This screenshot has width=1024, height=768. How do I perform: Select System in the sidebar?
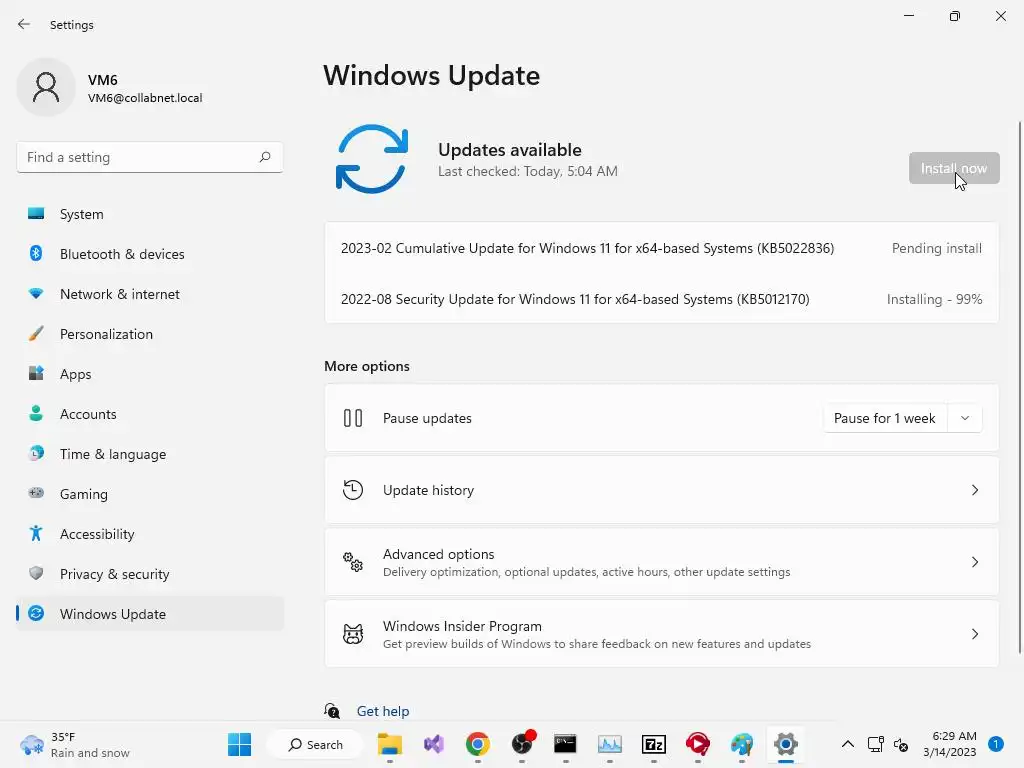[150, 214]
